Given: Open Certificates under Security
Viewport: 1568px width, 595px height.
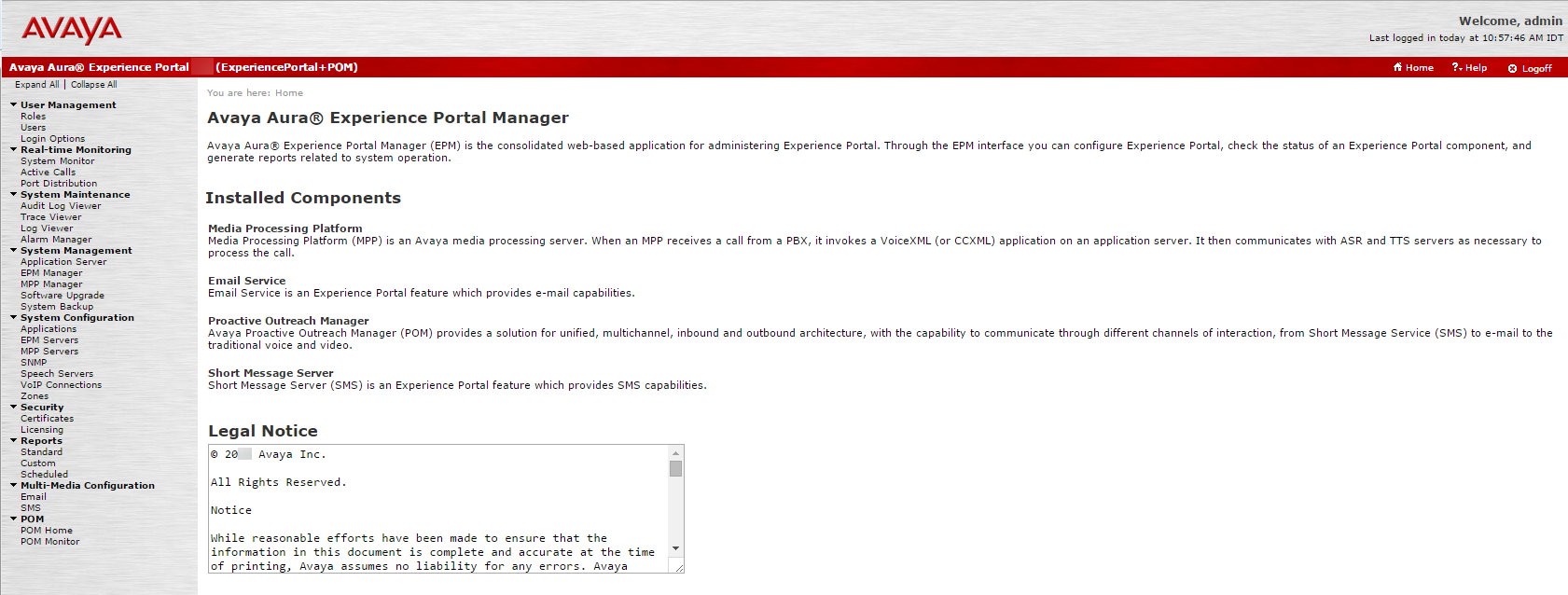Looking at the screenshot, I should point(48,419).
